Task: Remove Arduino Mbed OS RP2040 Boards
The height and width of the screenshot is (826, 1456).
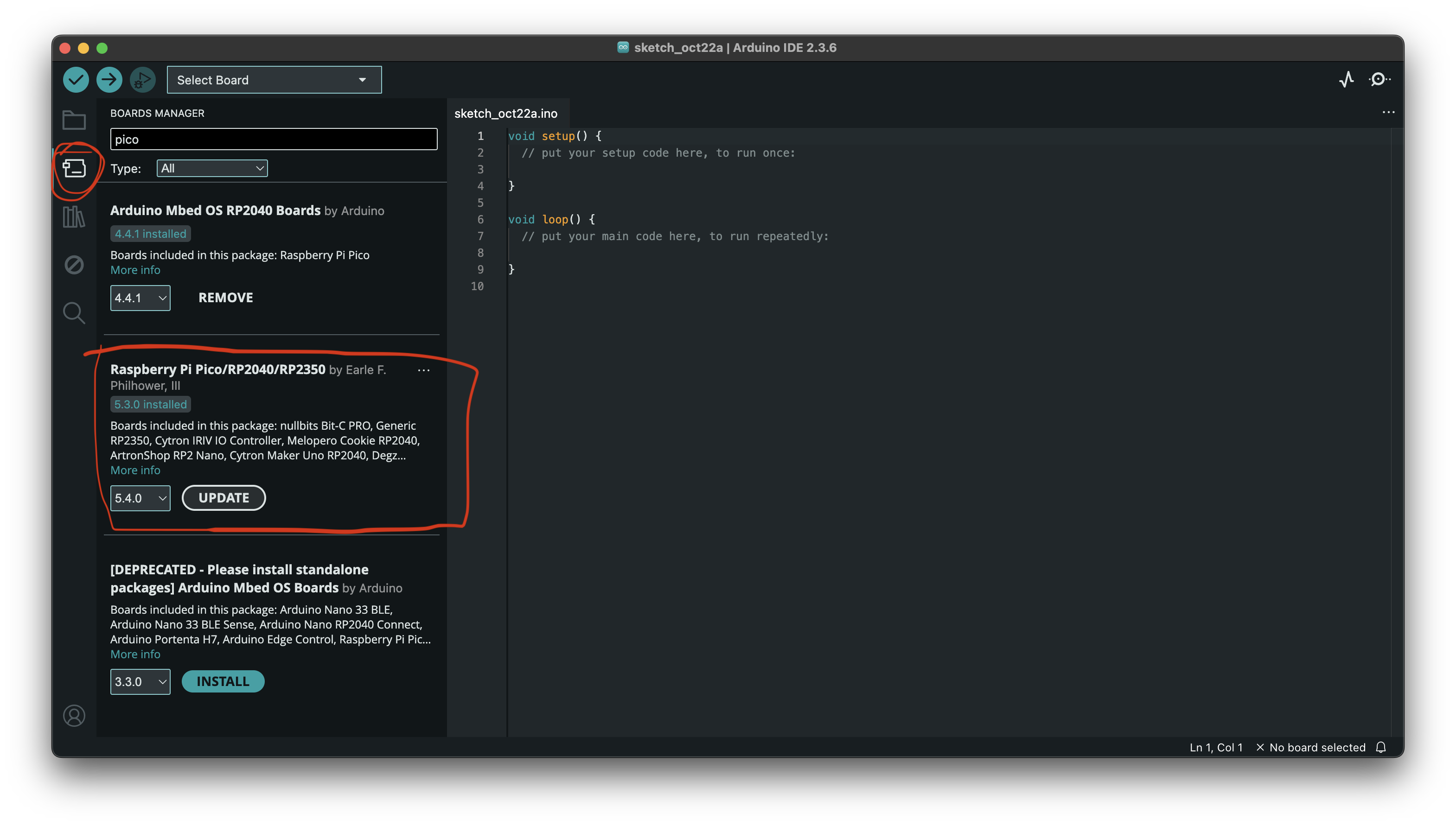Action: (225, 298)
